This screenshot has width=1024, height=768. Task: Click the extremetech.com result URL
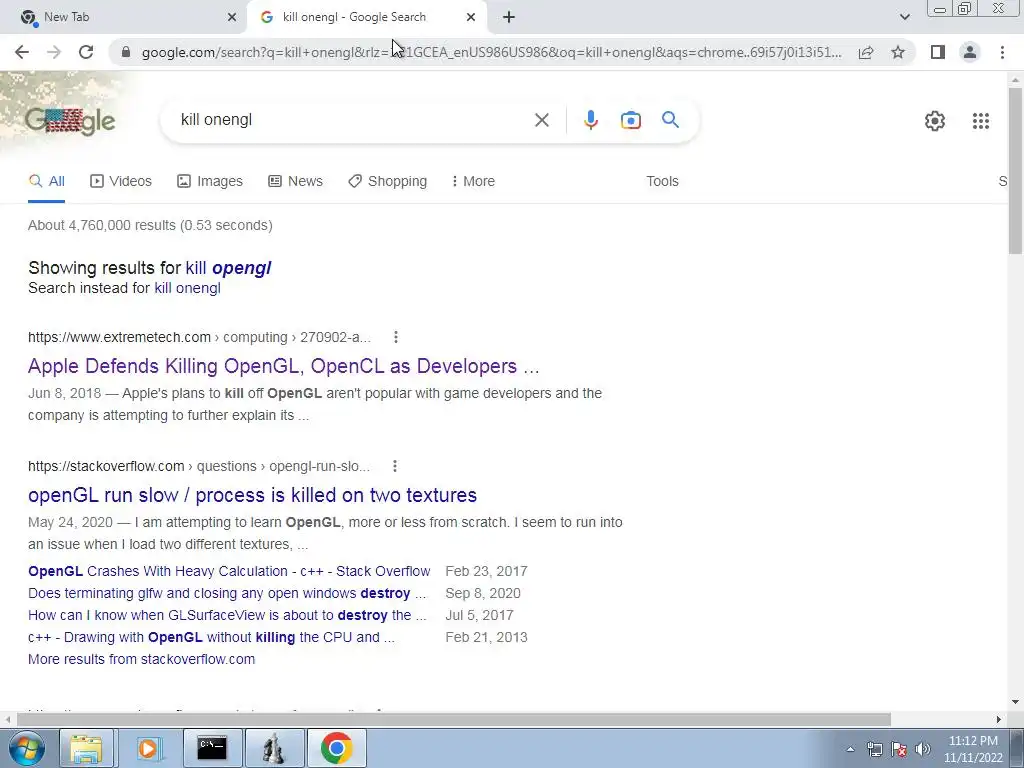(199, 338)
